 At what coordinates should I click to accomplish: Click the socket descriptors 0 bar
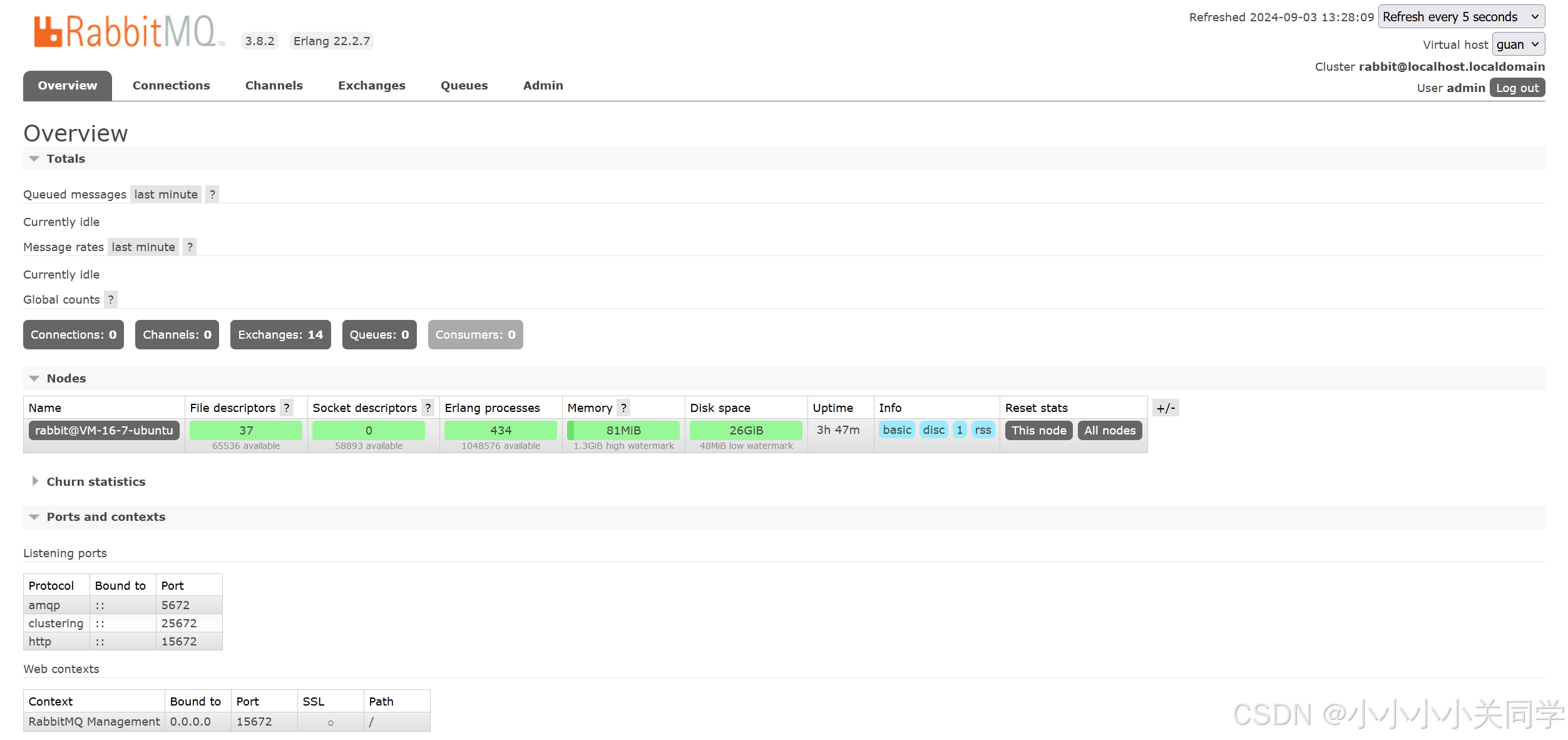point(369,431)
